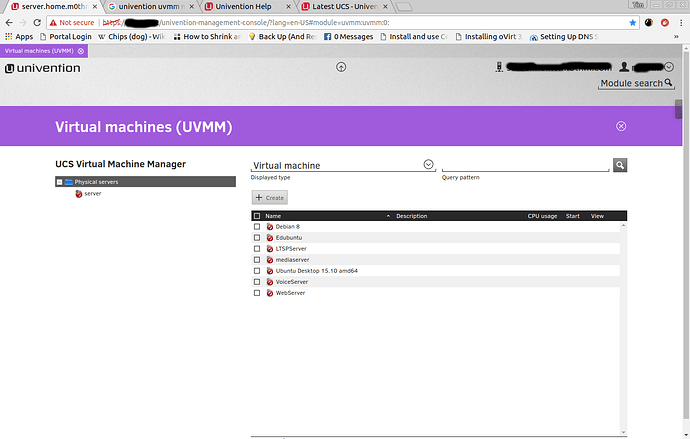Open the 0 Messages Facebook bookmark
The width and height of the screenshot is (690, 439).
pos(349,37)
